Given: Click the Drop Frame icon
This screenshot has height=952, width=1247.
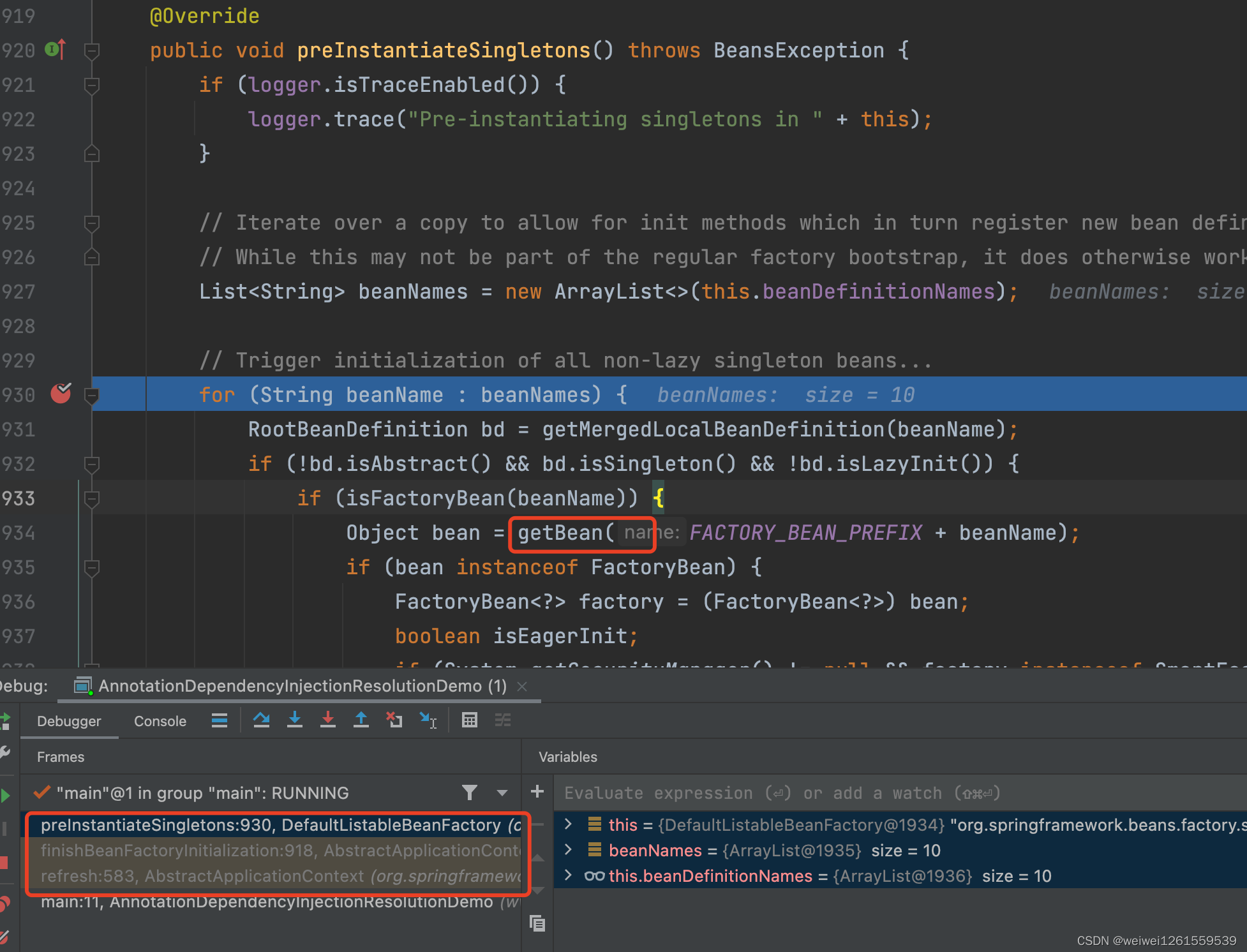Looking at the screenshot, I should point(394,720).
